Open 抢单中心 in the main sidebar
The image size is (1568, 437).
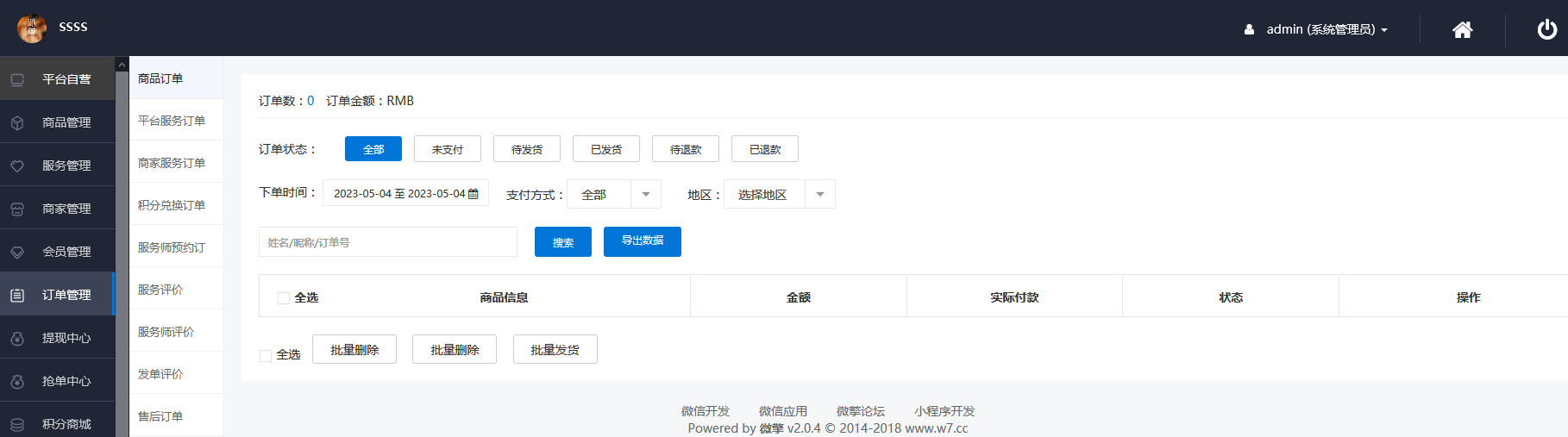(x=57, y=380)
